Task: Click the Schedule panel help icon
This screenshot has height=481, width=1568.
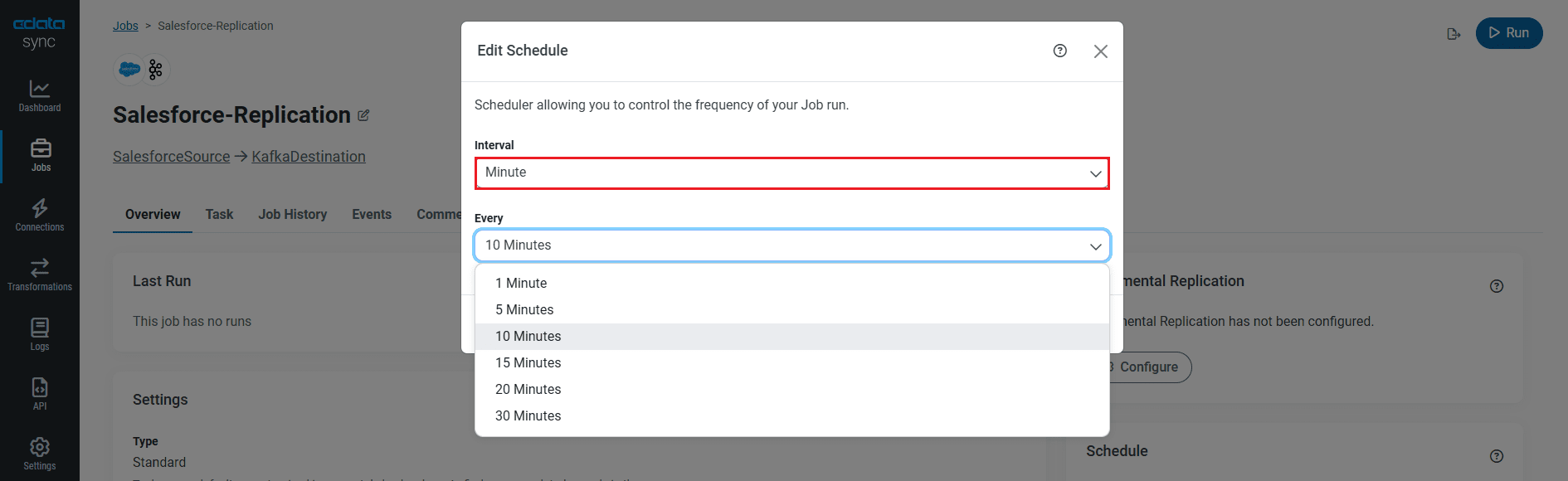Action: (x=1496, y=456)
